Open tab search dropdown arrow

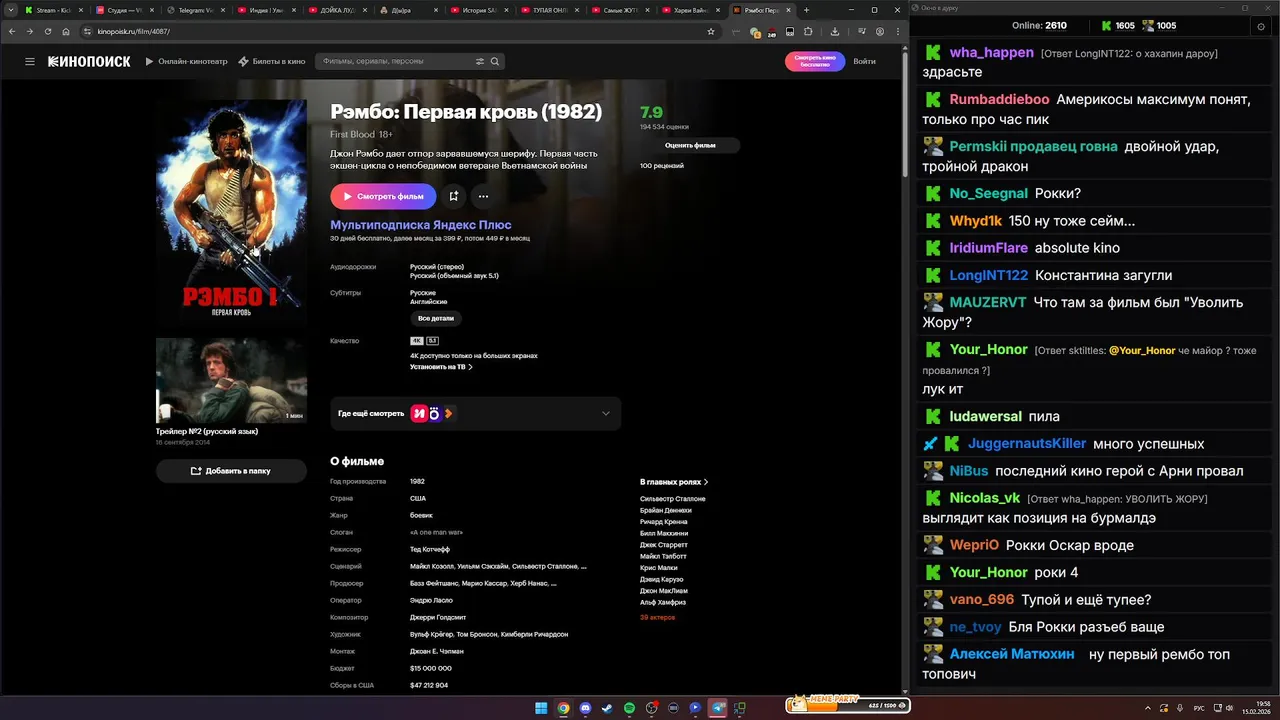pos(10,10)
